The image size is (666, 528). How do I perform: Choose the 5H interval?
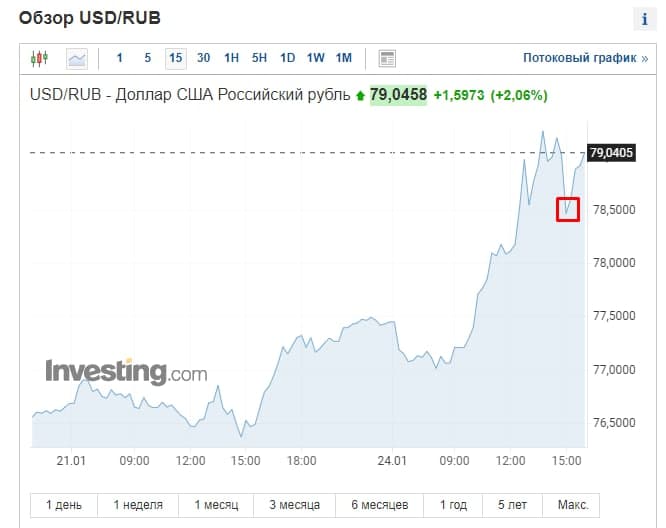click(260, 58)
